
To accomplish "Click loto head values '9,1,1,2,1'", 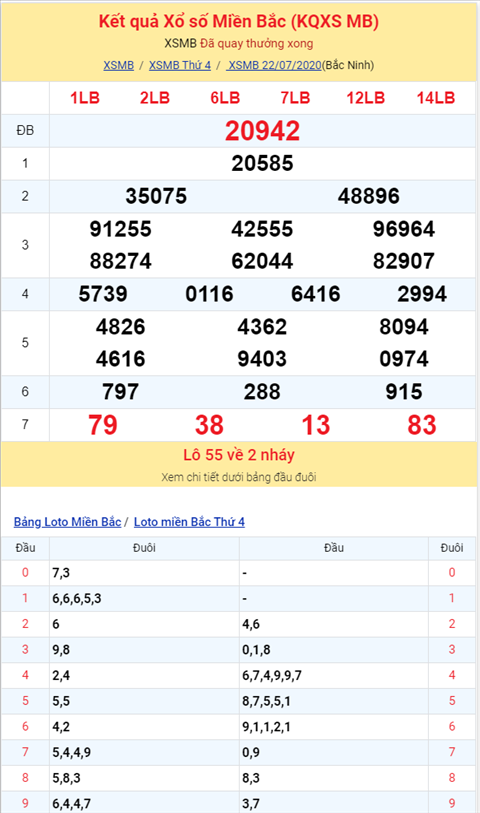I will pos(266,727).
